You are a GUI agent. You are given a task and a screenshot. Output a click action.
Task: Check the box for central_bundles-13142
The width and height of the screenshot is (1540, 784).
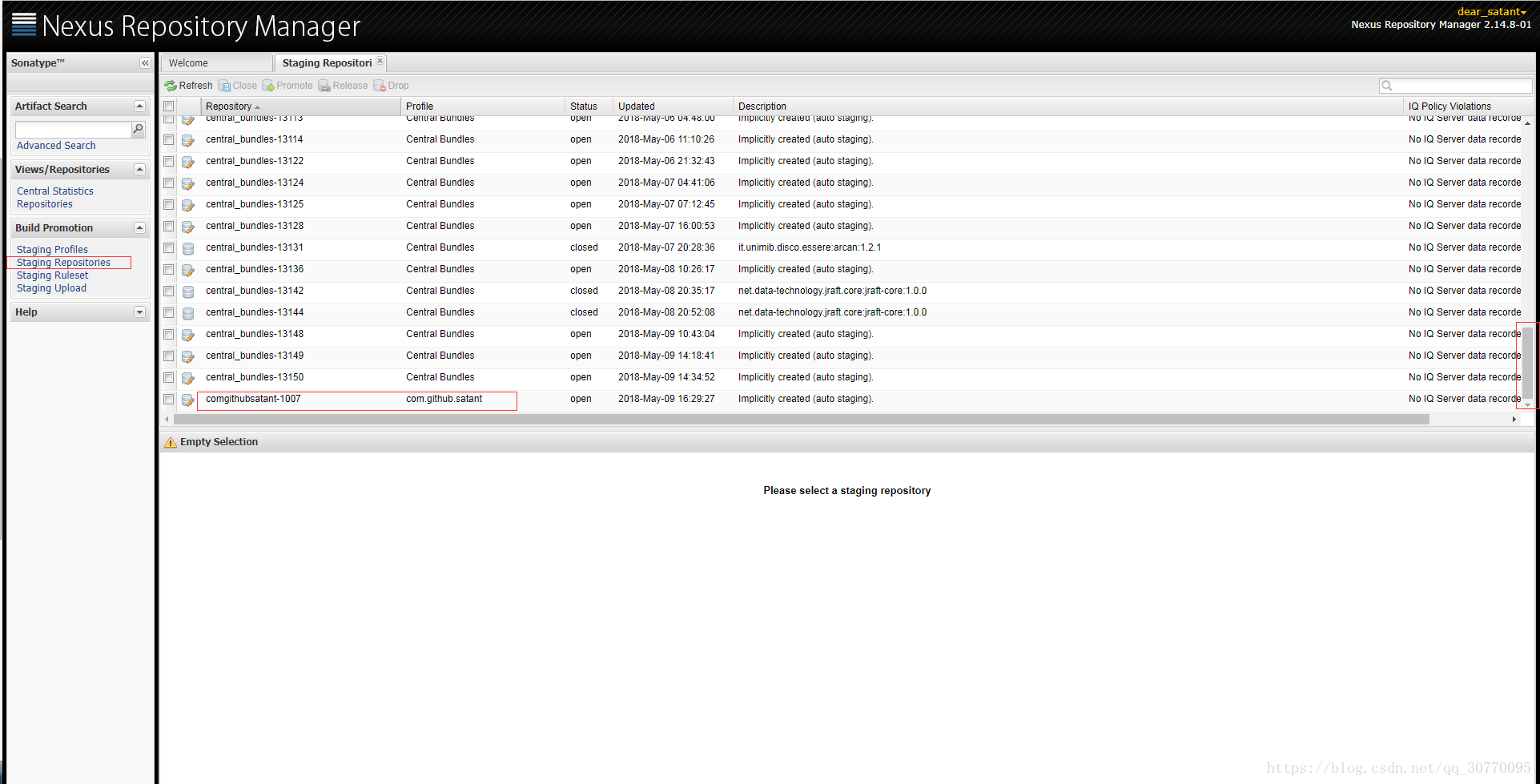click(x=169, y=291)
